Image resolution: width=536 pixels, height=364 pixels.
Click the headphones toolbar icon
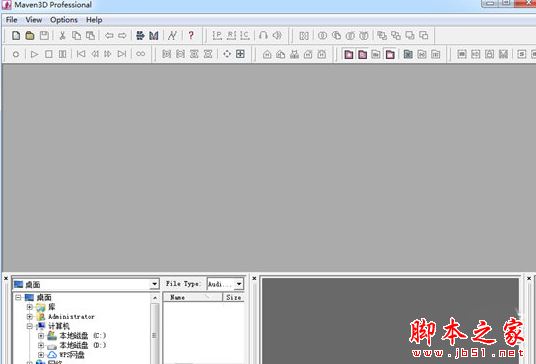pos(263,35)
